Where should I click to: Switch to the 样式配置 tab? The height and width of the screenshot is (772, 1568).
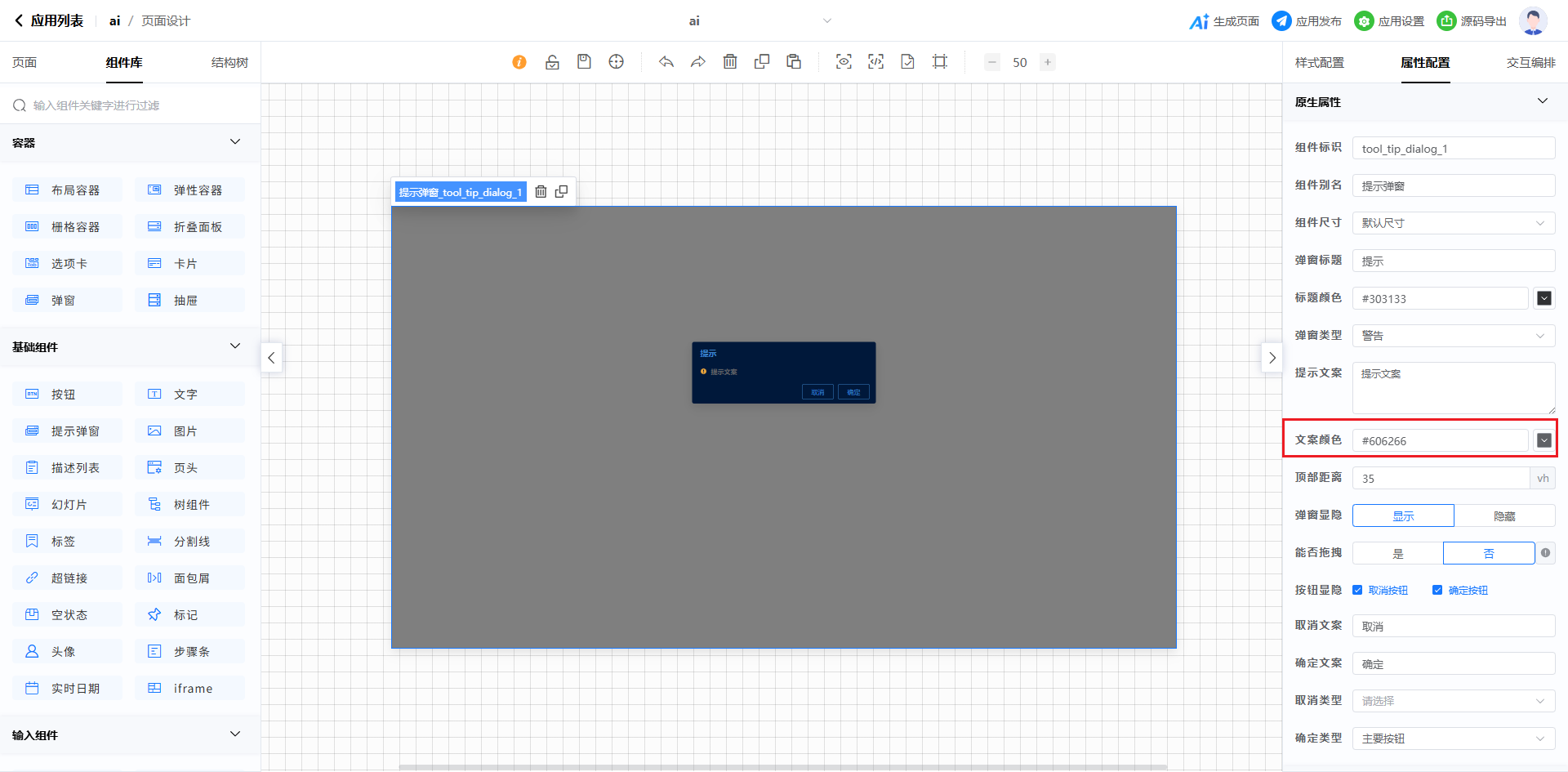[1319, 63]
